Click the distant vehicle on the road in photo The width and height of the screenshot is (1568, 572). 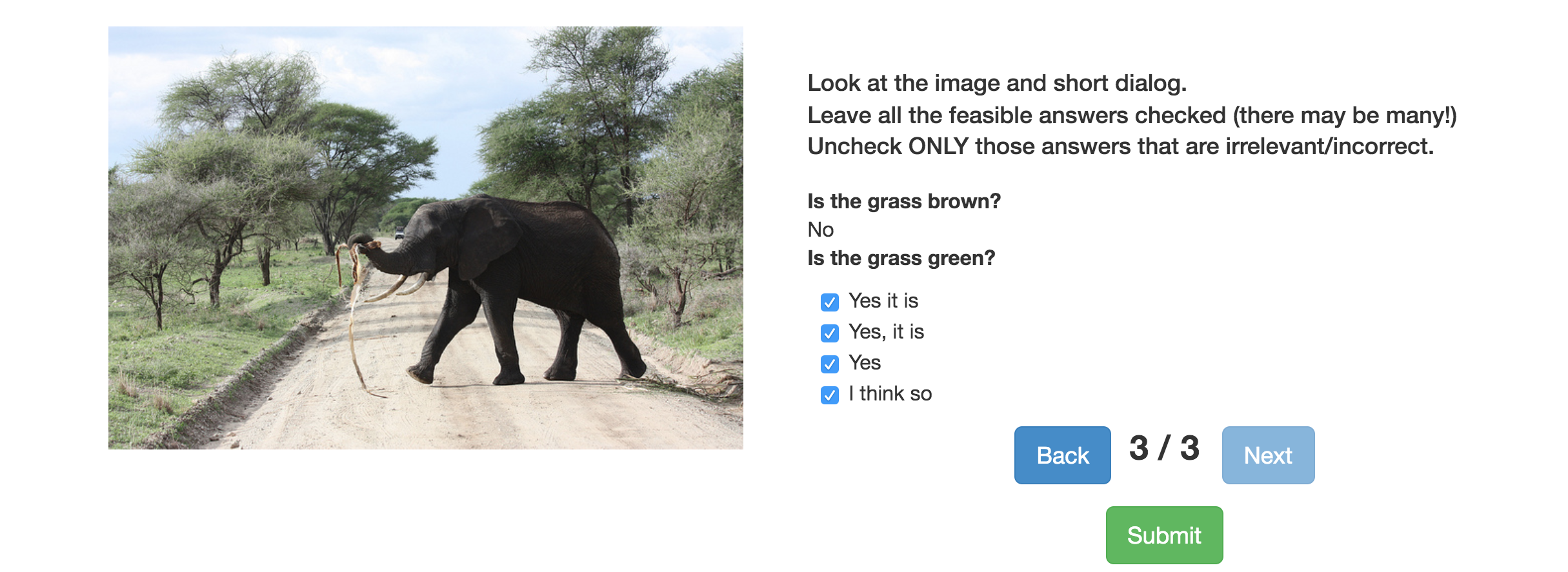pos(399,233)
